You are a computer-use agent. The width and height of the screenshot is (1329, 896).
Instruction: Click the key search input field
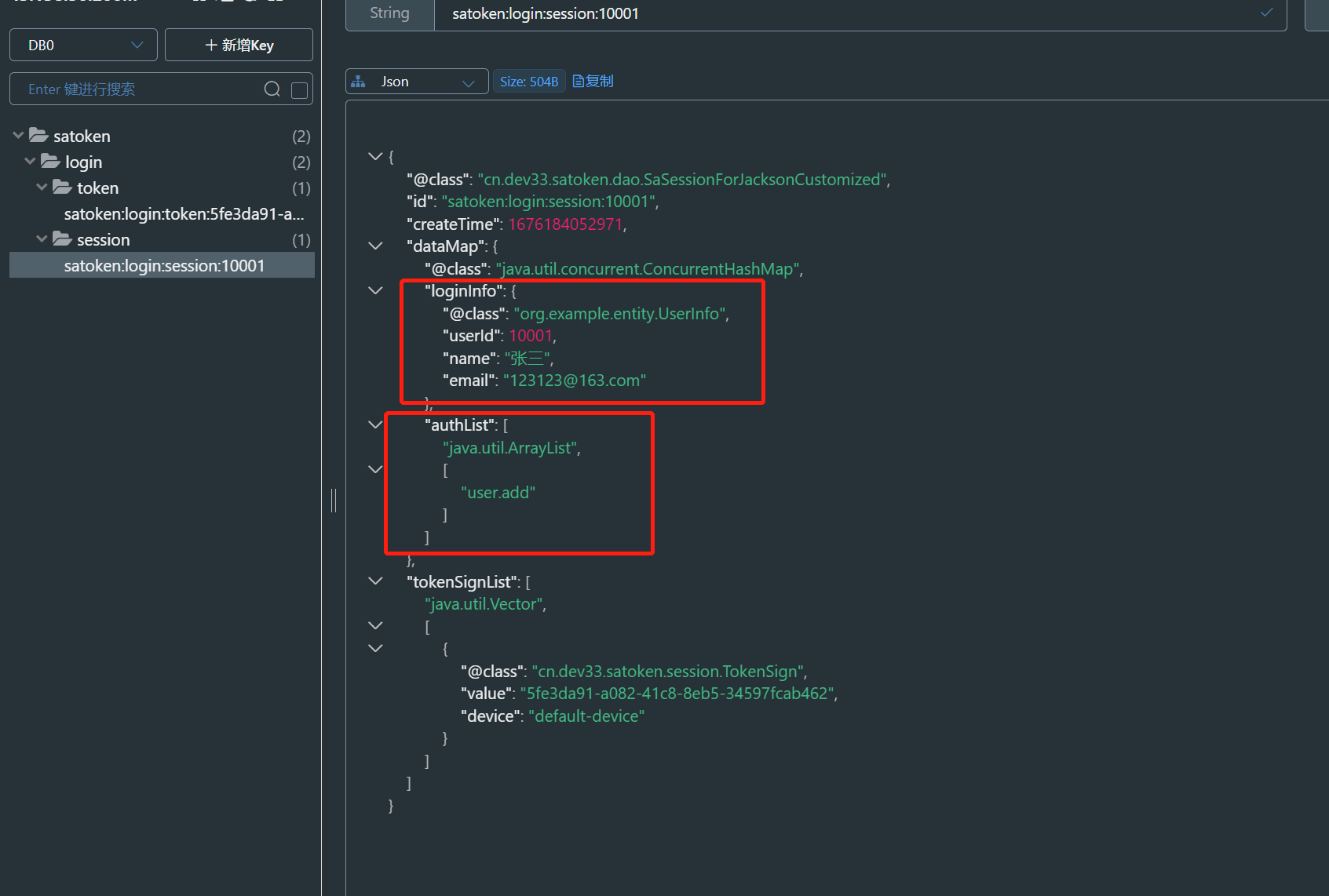[141, 89]
